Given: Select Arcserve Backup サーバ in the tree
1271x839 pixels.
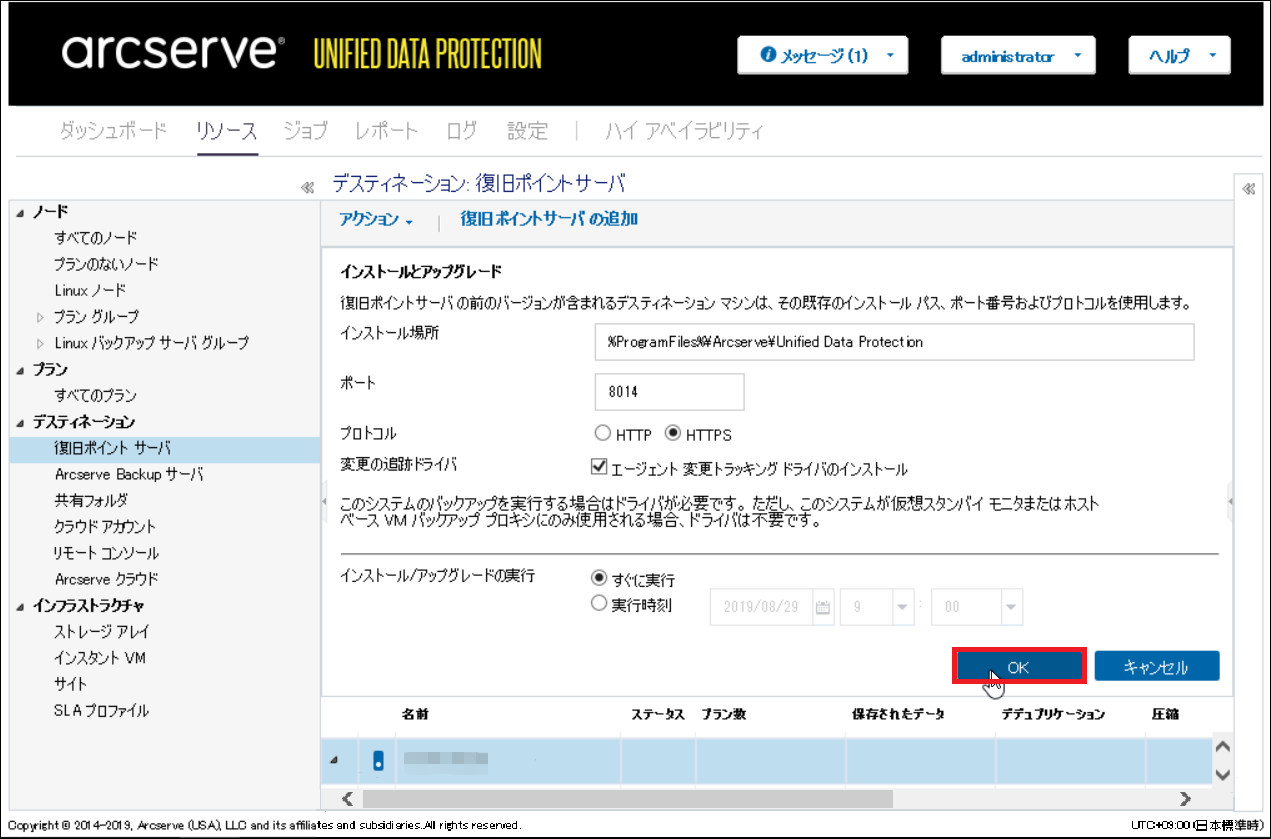Looking at the screenshot, I should point(129,474).
